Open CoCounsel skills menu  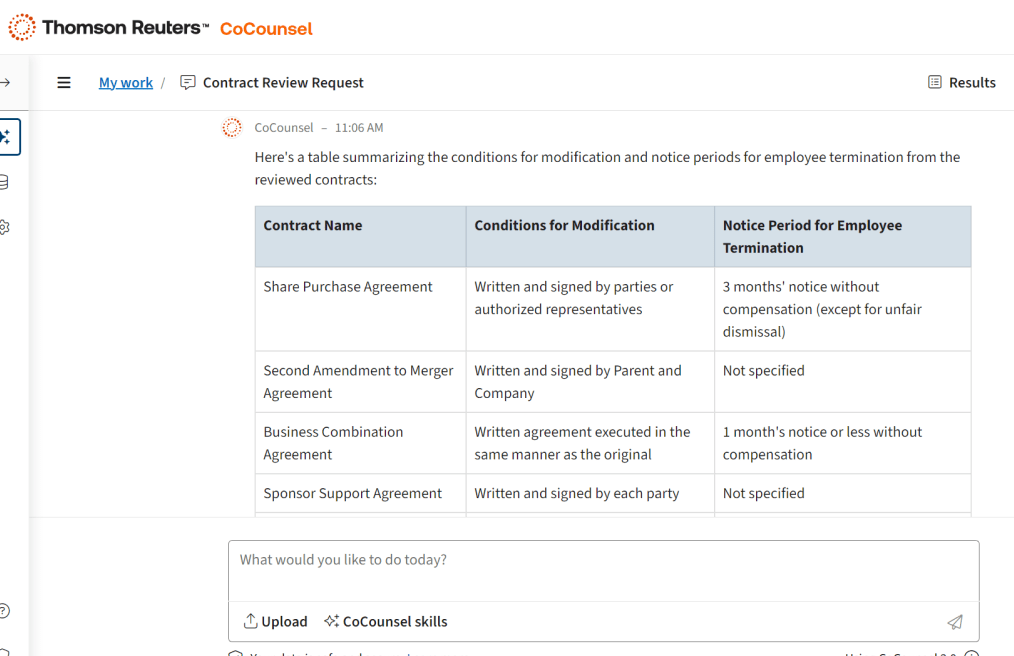[386, 622]
